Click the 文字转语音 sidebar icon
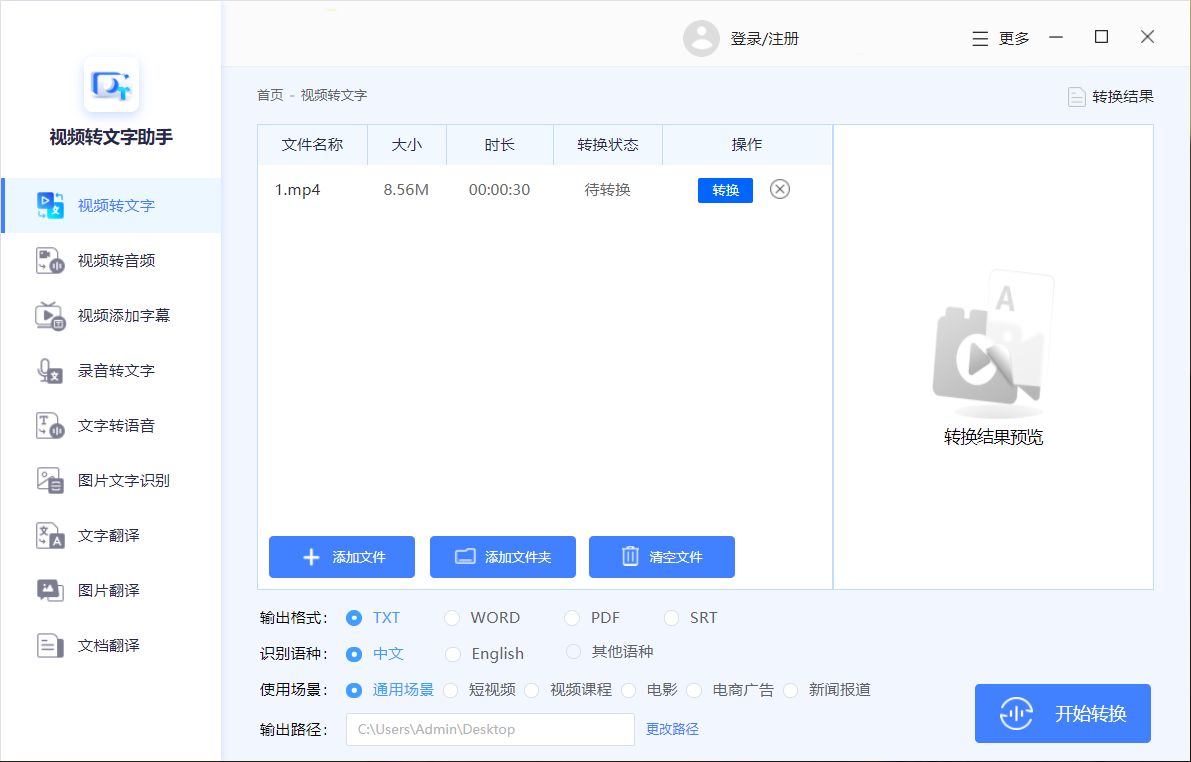The image size is (1191, 762). (x=50, y=425)
